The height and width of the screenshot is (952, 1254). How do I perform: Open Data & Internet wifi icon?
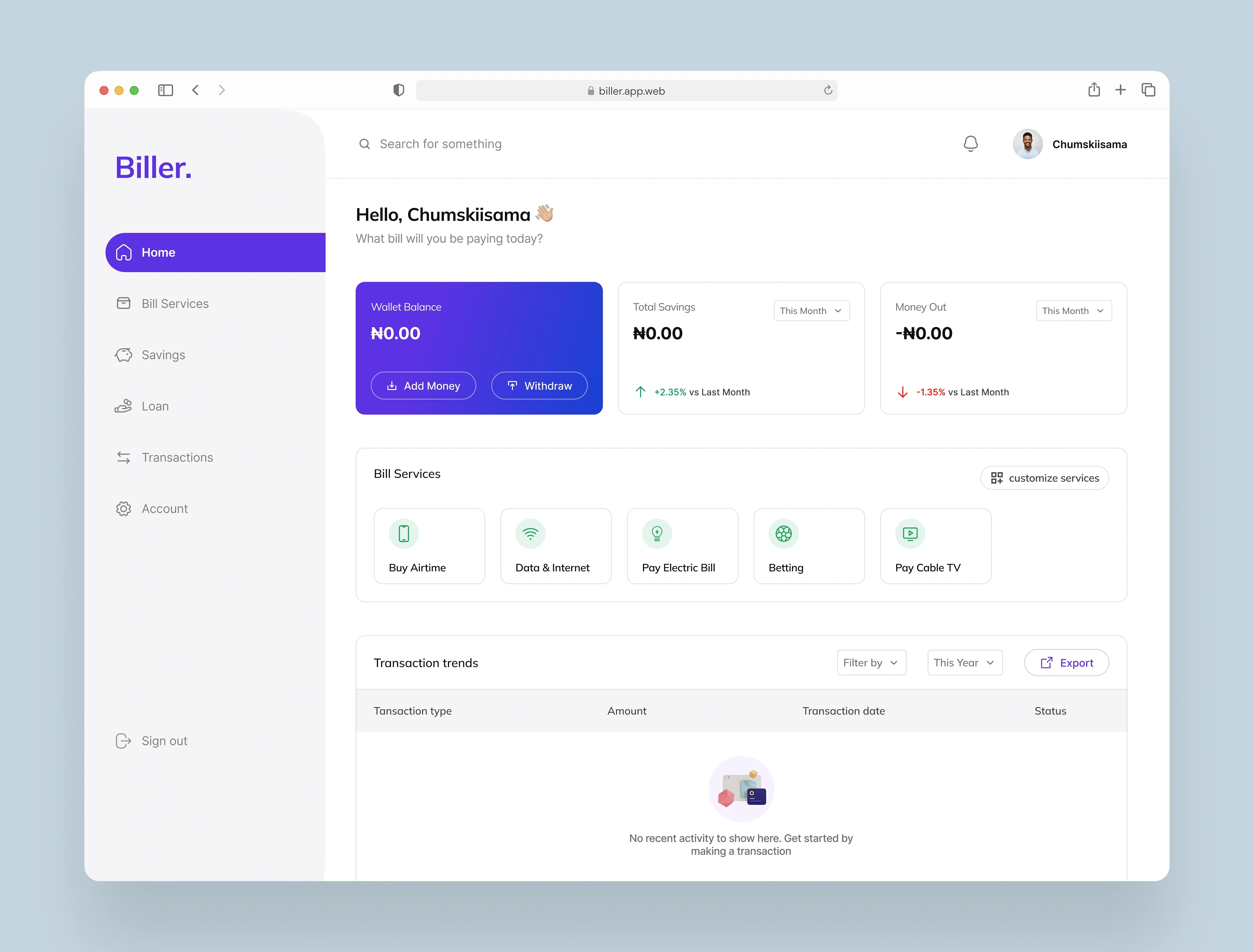pyautogui.click(x=530, y=534)
